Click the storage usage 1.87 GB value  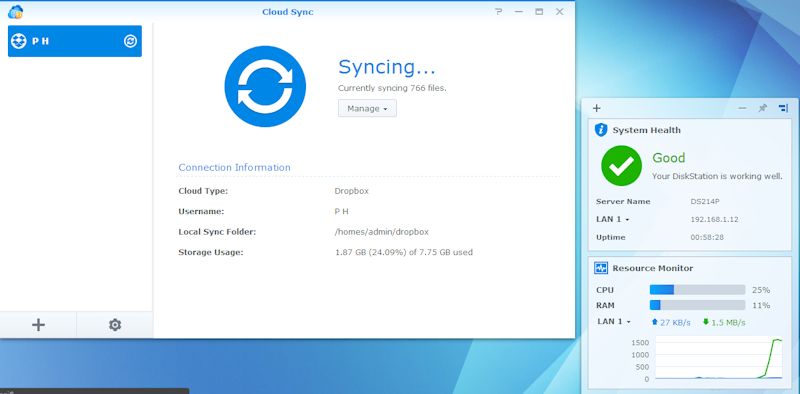tap(404, 252)
